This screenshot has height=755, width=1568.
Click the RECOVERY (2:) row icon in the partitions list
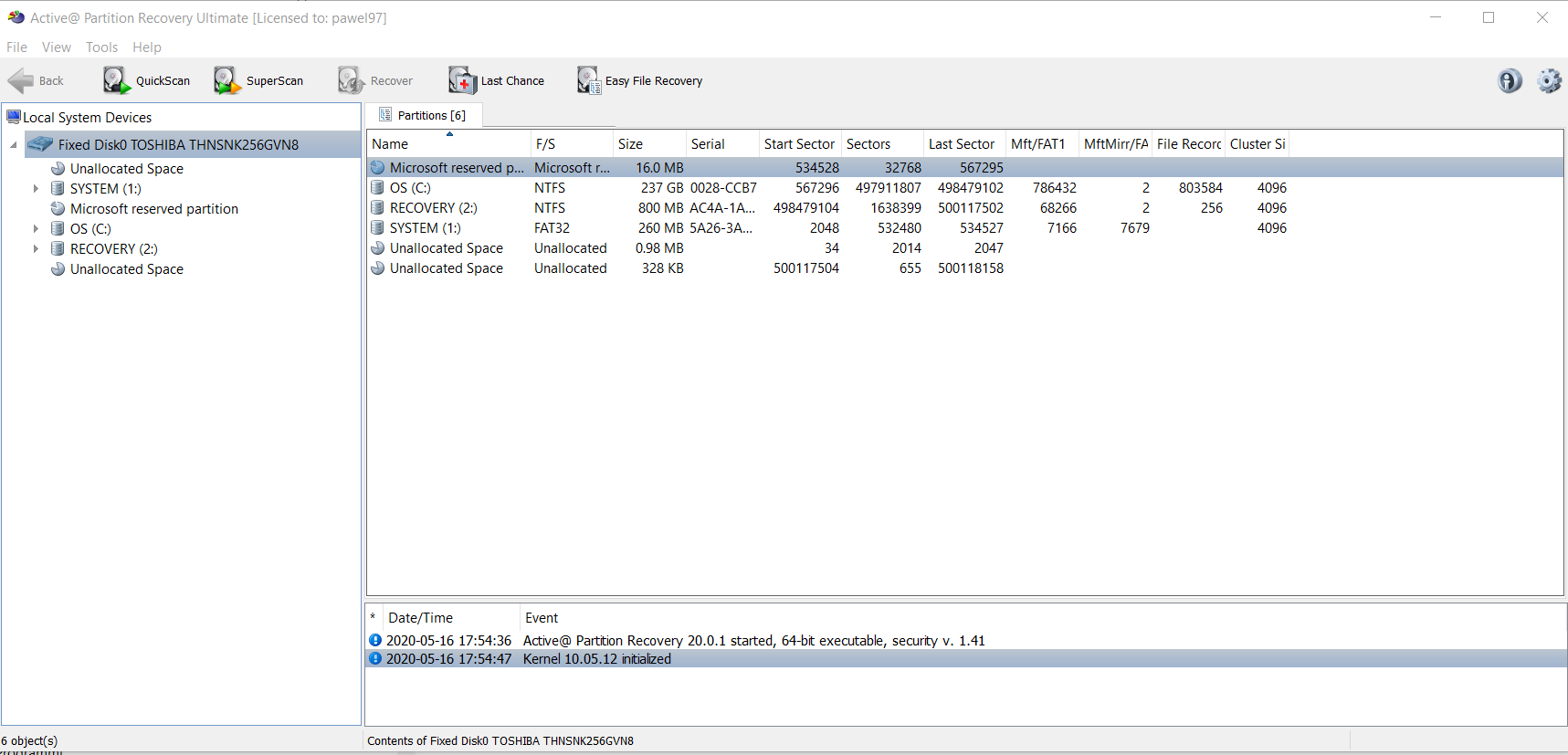377,208
